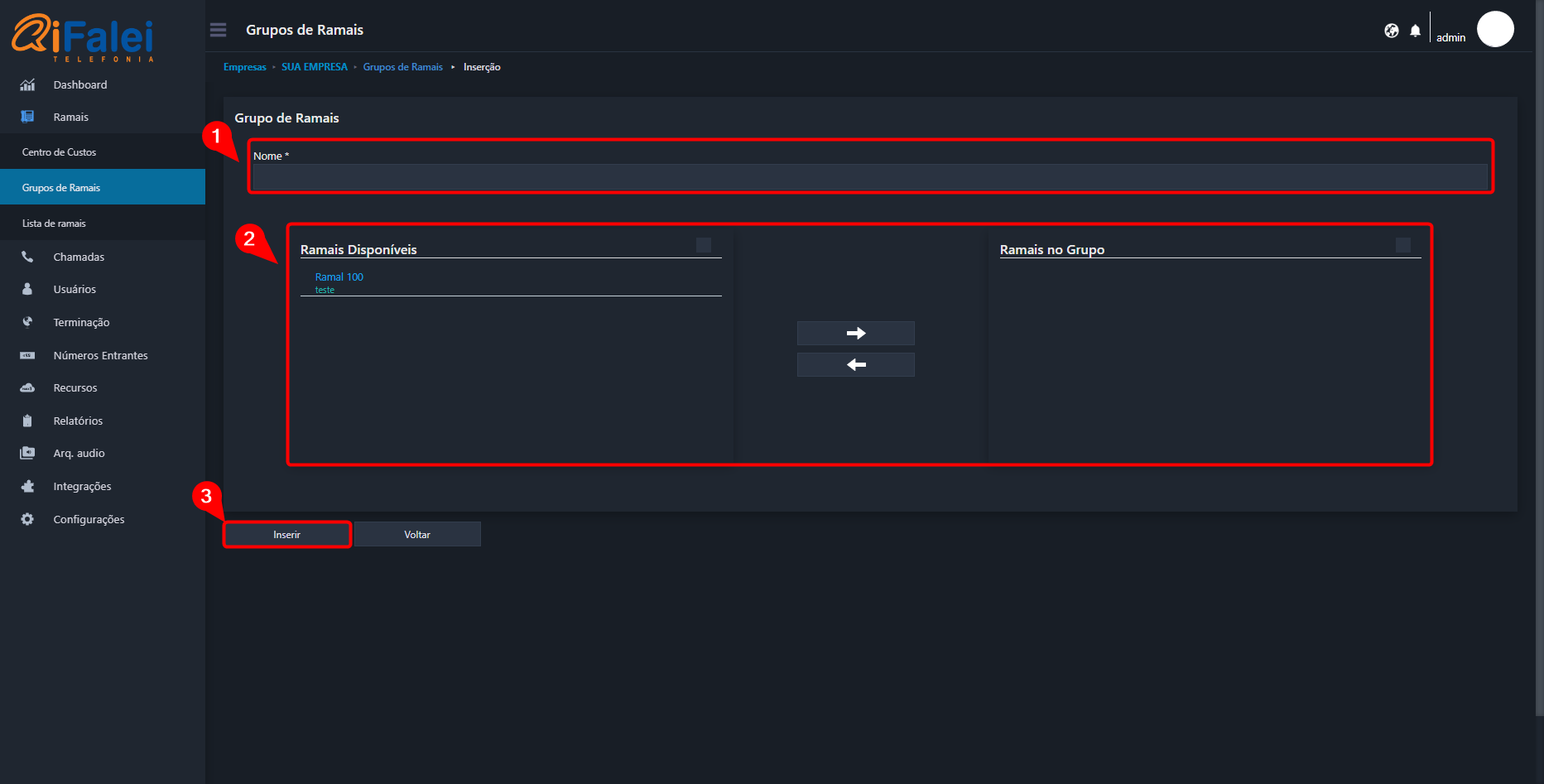Click the Chamadas phone icon
The width and height of the screenshot is (1544, 784).
coord(27,257)
